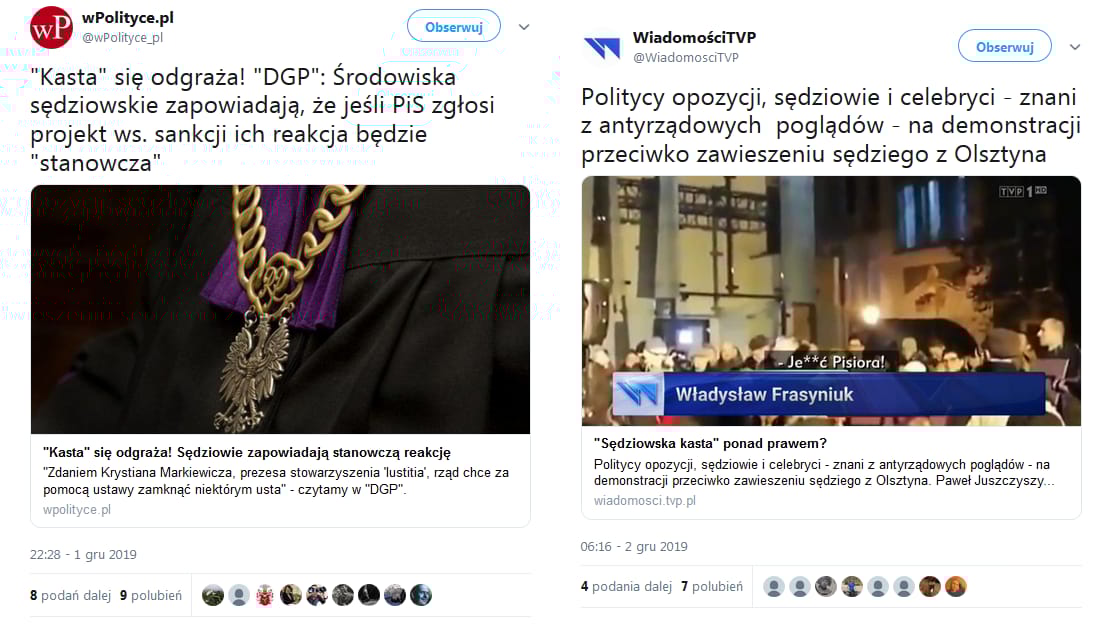
Task: Play the Władysław Frasyniuk video thumbnail
Action: coord(831,301)
